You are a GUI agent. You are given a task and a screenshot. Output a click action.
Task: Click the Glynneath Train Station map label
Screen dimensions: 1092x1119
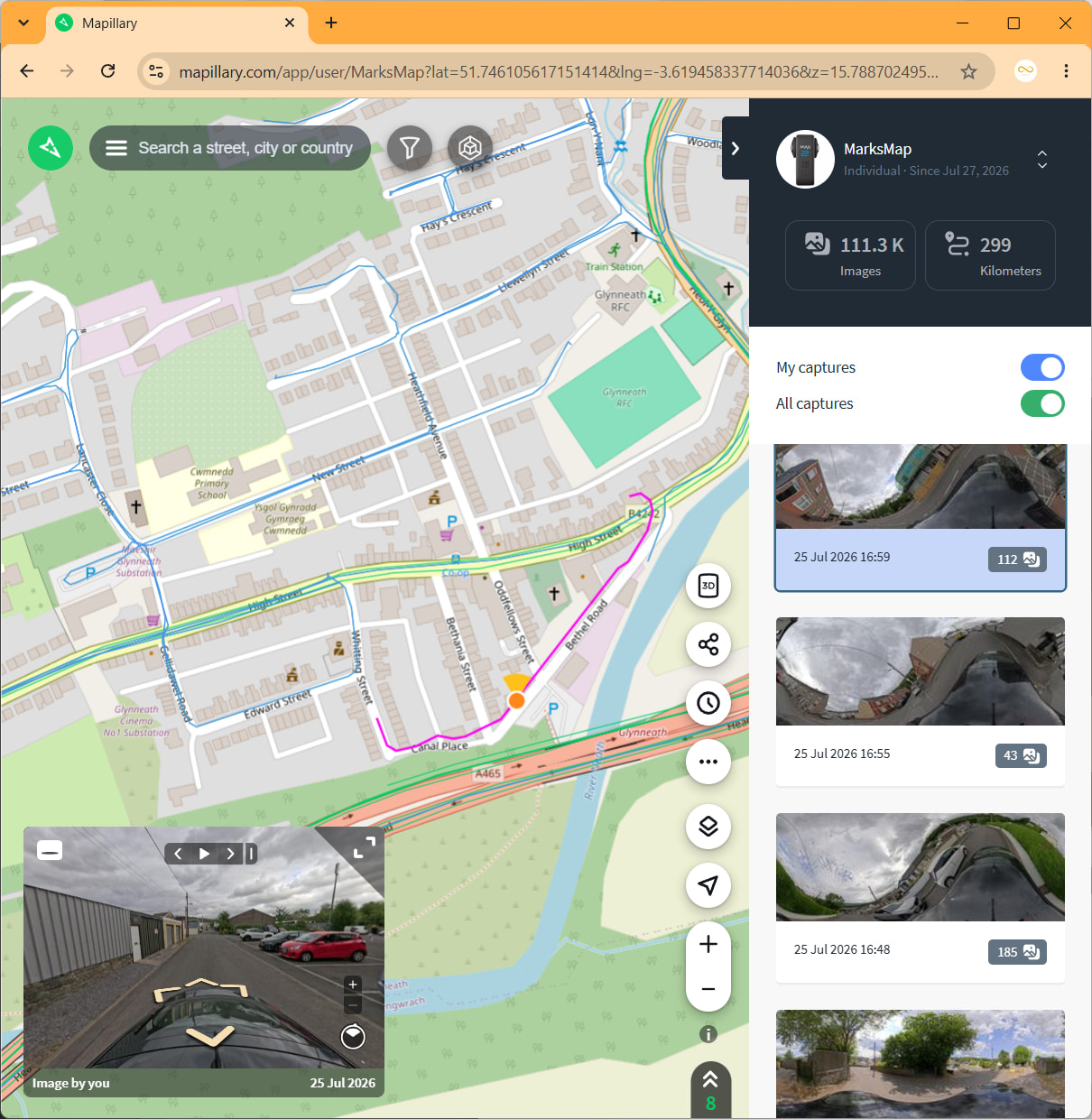614,266
